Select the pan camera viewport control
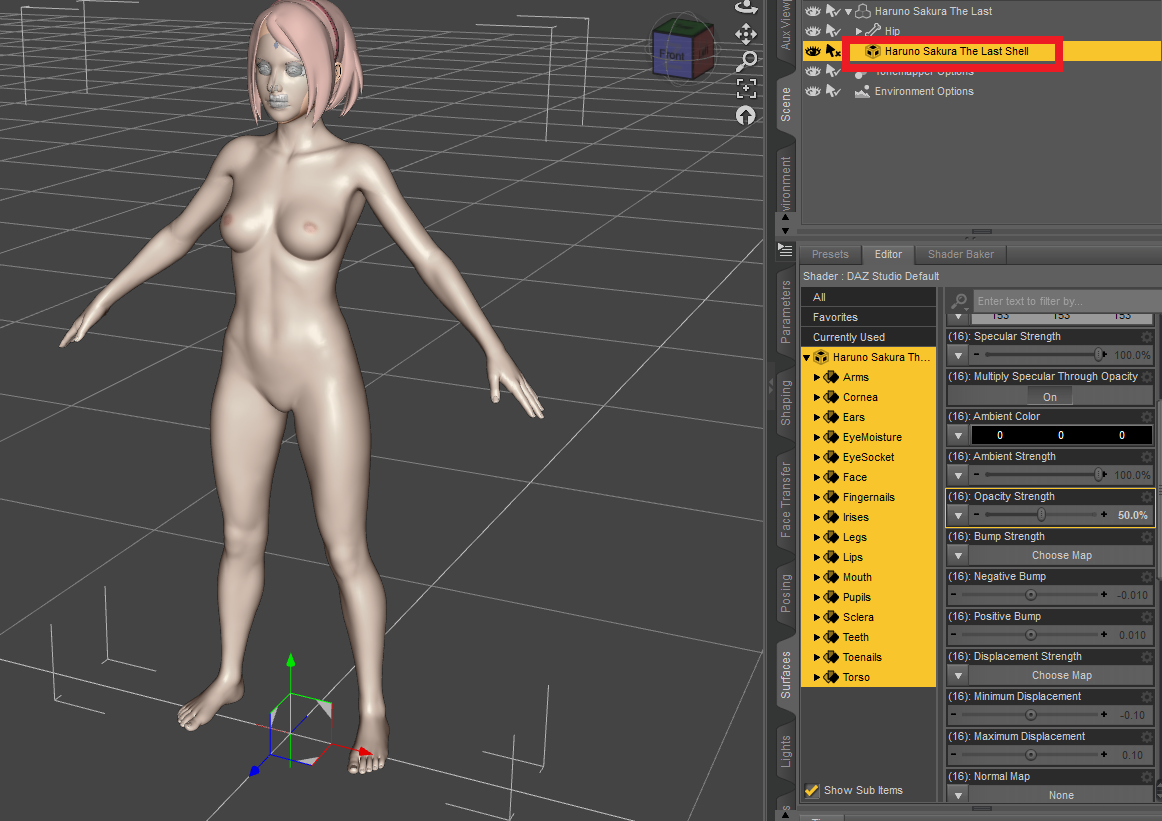 pyautogui.click(x=746, y=34)
